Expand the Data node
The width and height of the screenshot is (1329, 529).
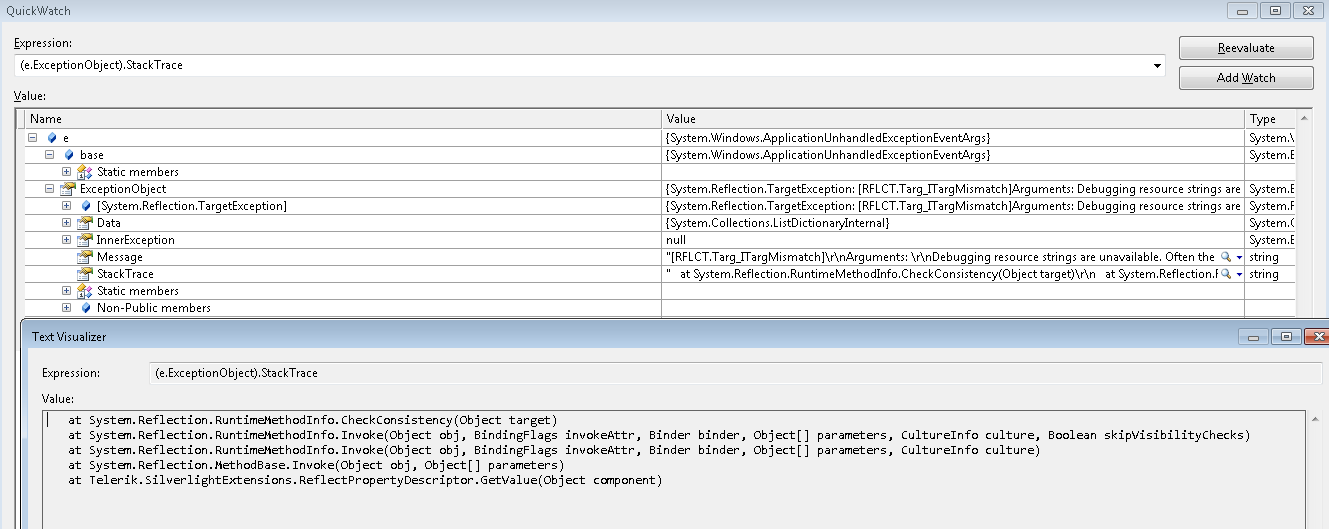tap(67, 223)
